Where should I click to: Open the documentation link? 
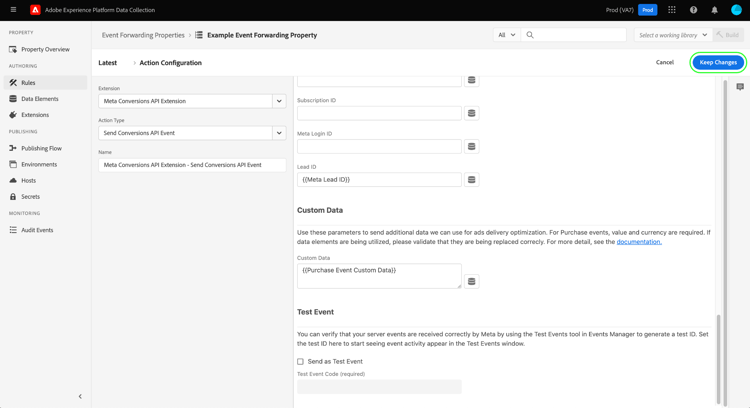639,242
